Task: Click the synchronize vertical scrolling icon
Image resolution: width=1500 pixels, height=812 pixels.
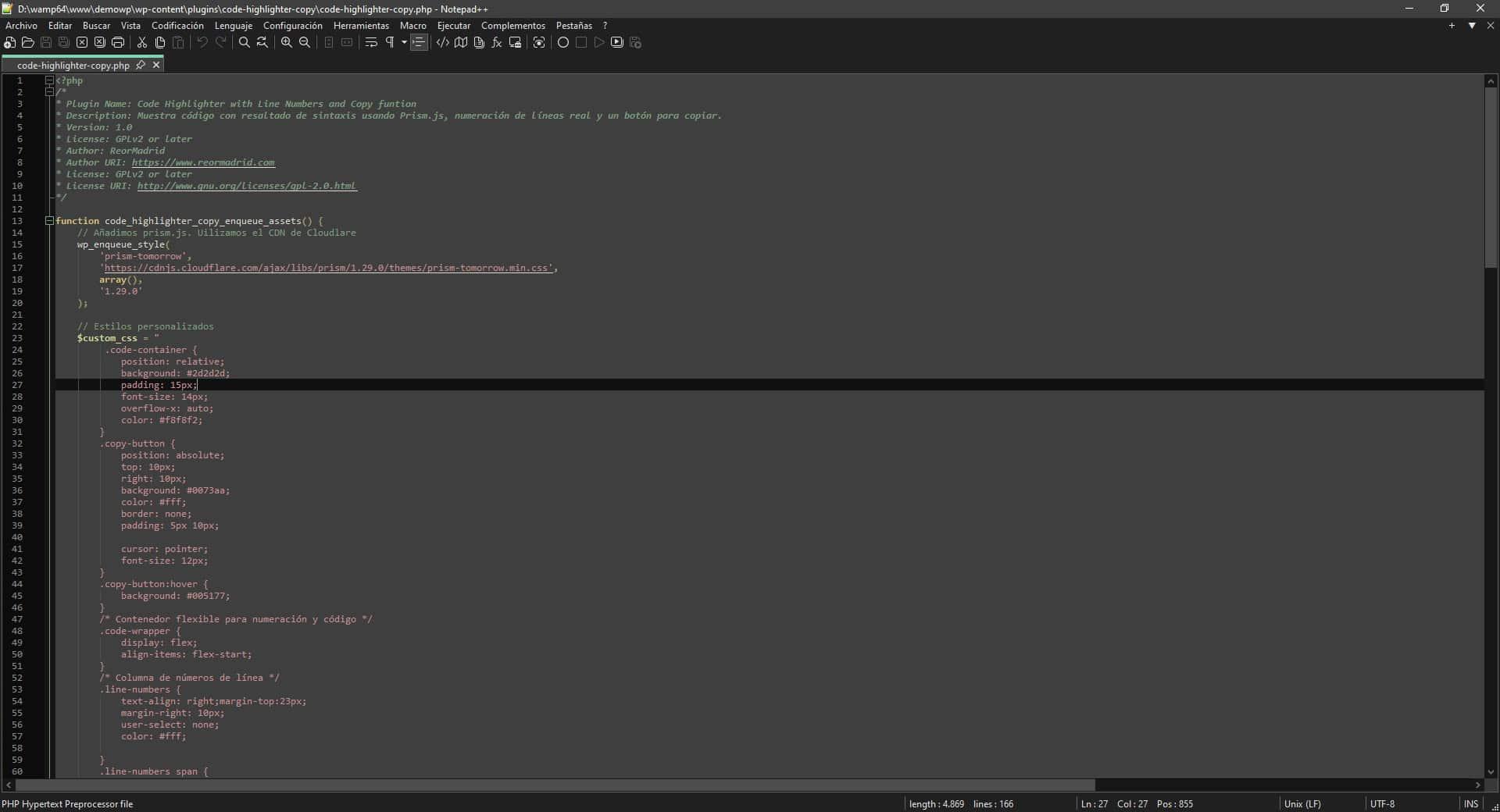Action: [329, 42]
